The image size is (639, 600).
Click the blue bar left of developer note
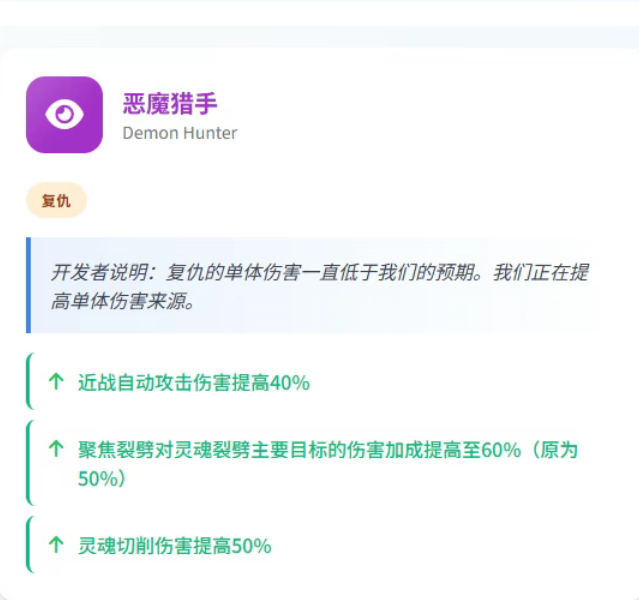[x=29, y=285]
